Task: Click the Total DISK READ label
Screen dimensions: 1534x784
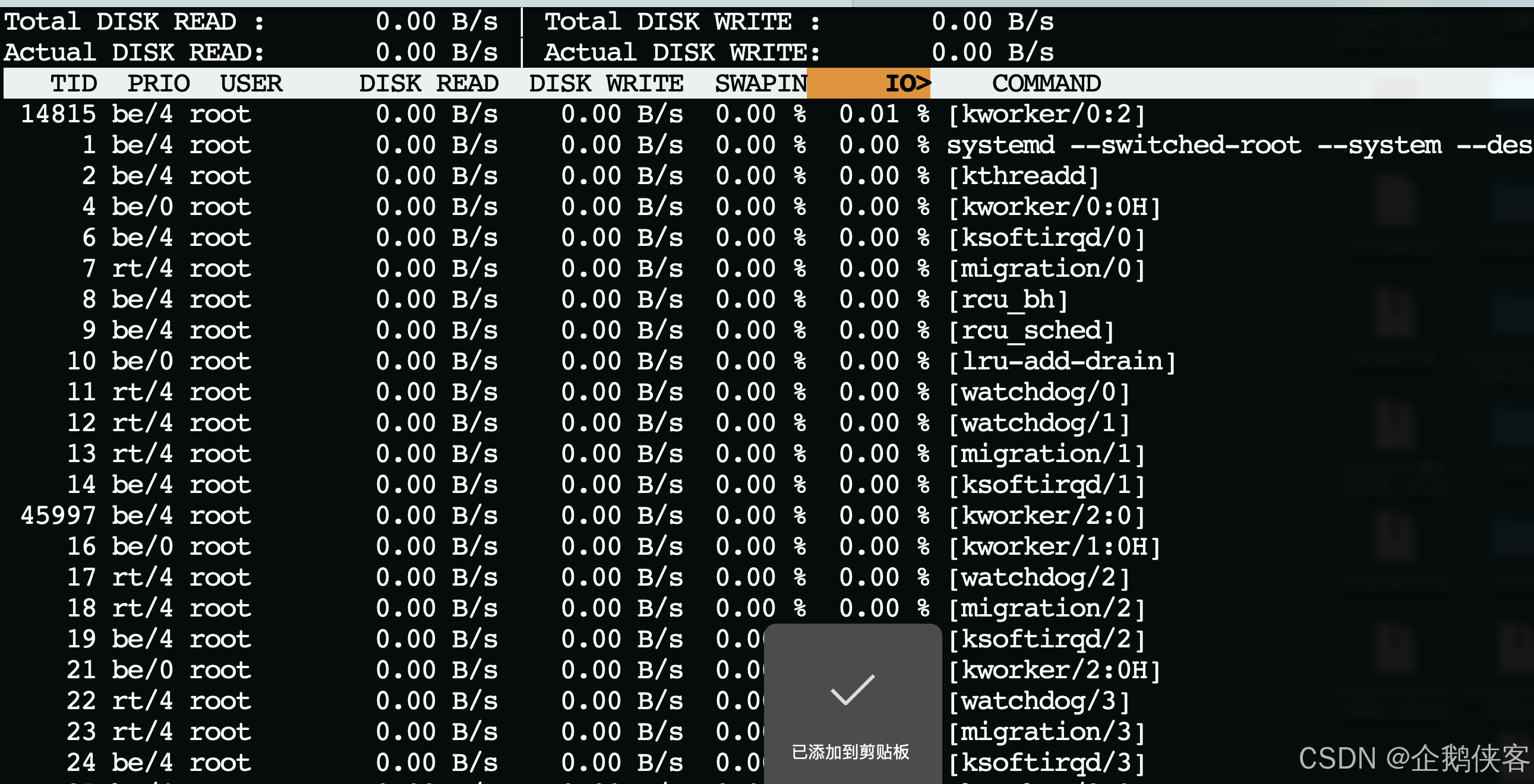Action: [134, 22]
